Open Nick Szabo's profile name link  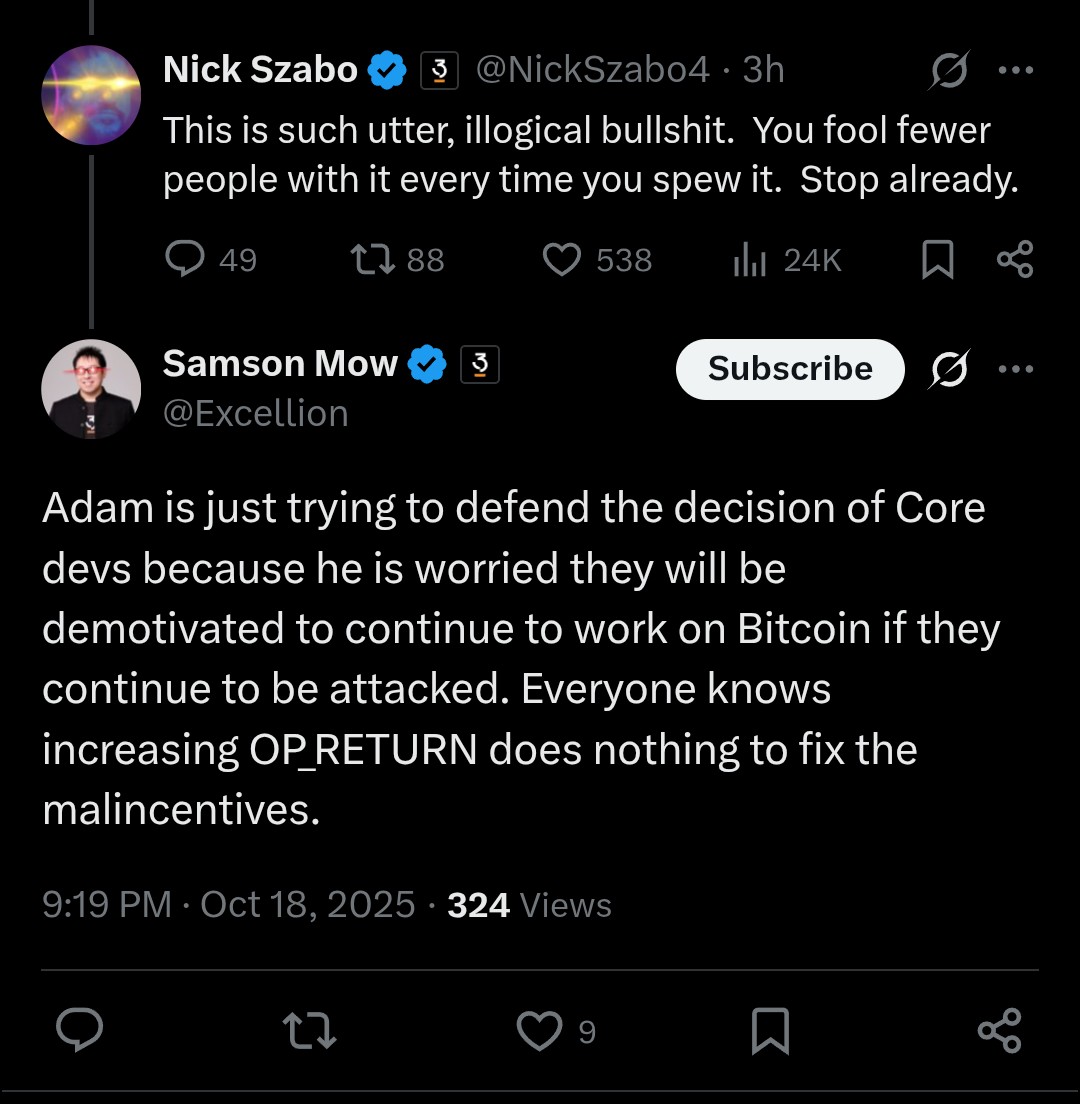pyautogui.click(x=260, y=70)
